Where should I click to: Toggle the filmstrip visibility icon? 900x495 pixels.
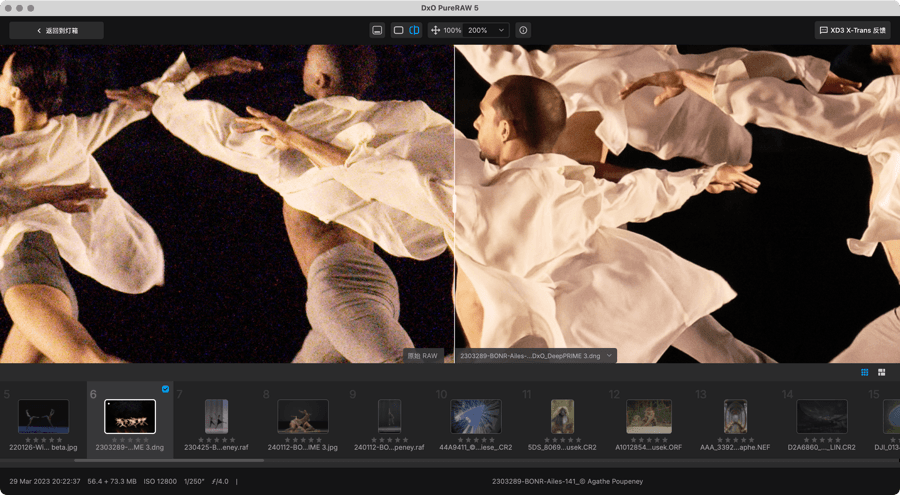coord(377,30)
